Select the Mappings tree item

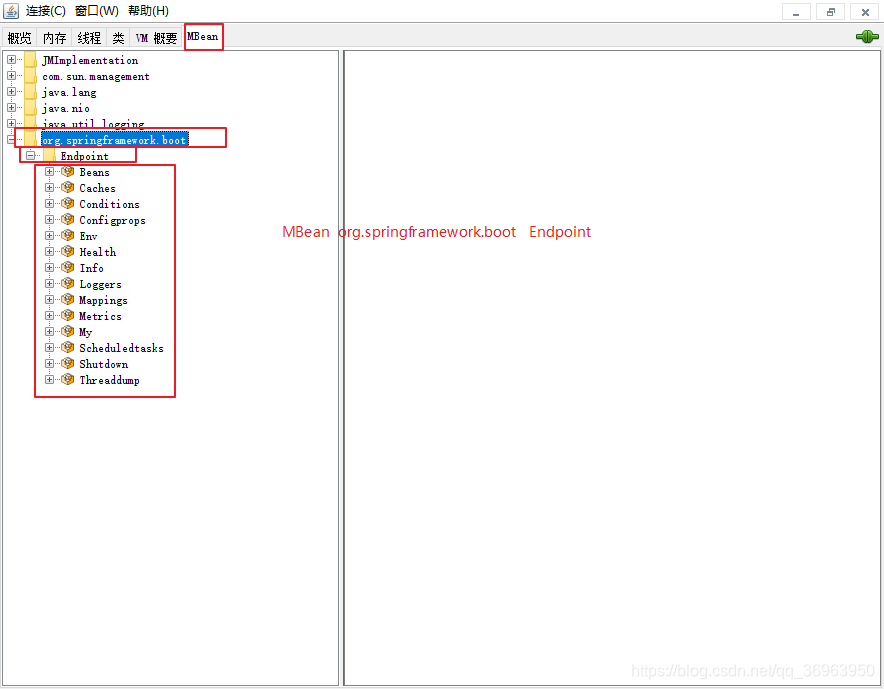tap(103, 301)
